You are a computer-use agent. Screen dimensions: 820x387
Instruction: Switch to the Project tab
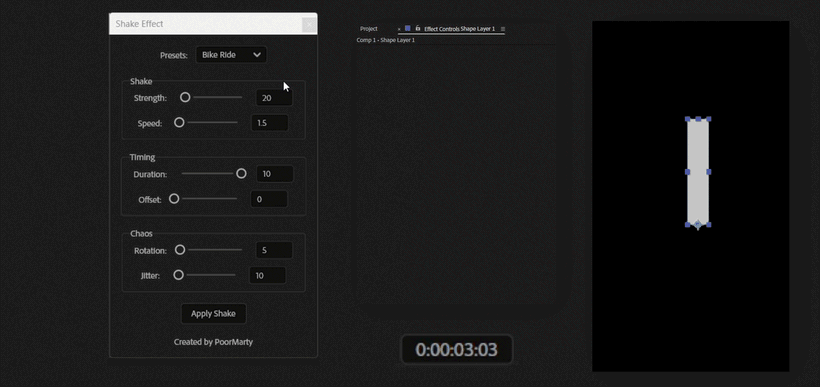(369, 29)
